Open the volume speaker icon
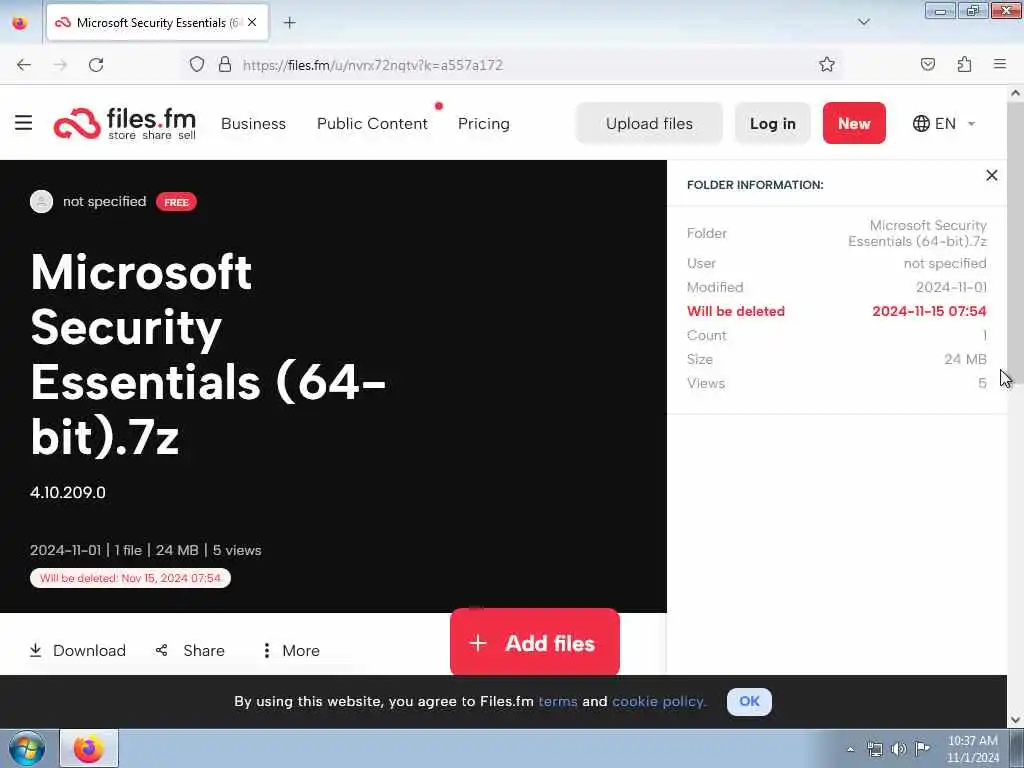The width and height of the screenshot is (1024, 768). pyautogui.click(x=899, y=749)
